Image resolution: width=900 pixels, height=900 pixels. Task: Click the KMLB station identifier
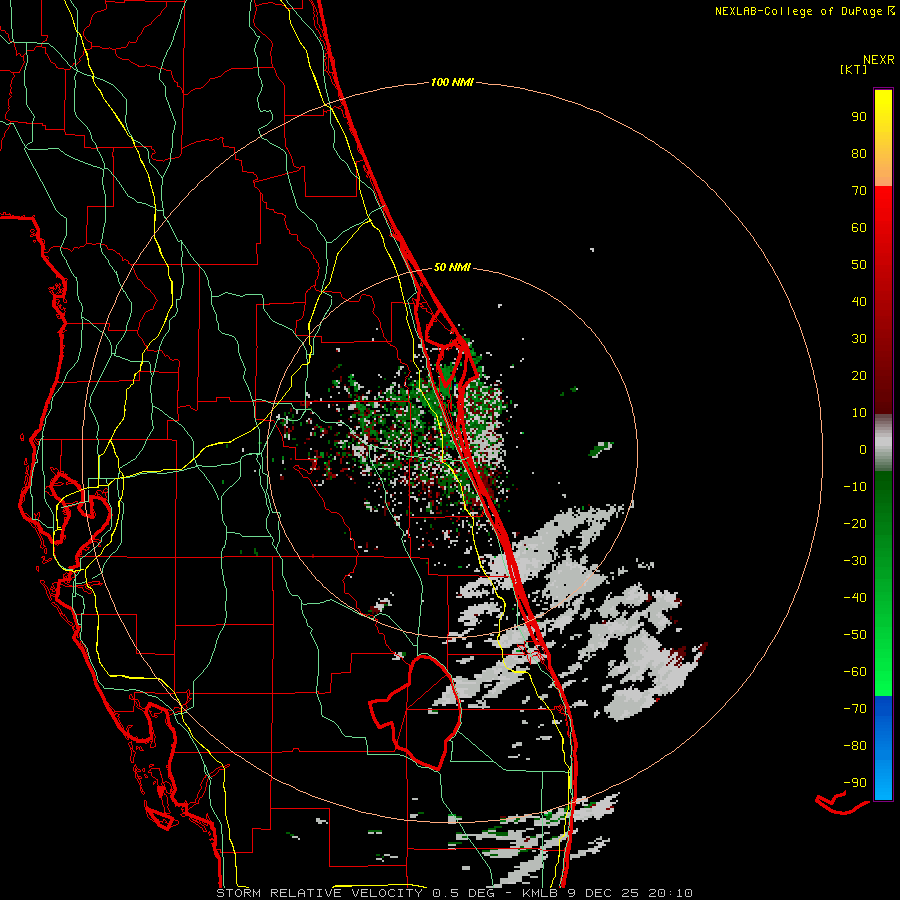click(x=541, y=893)
